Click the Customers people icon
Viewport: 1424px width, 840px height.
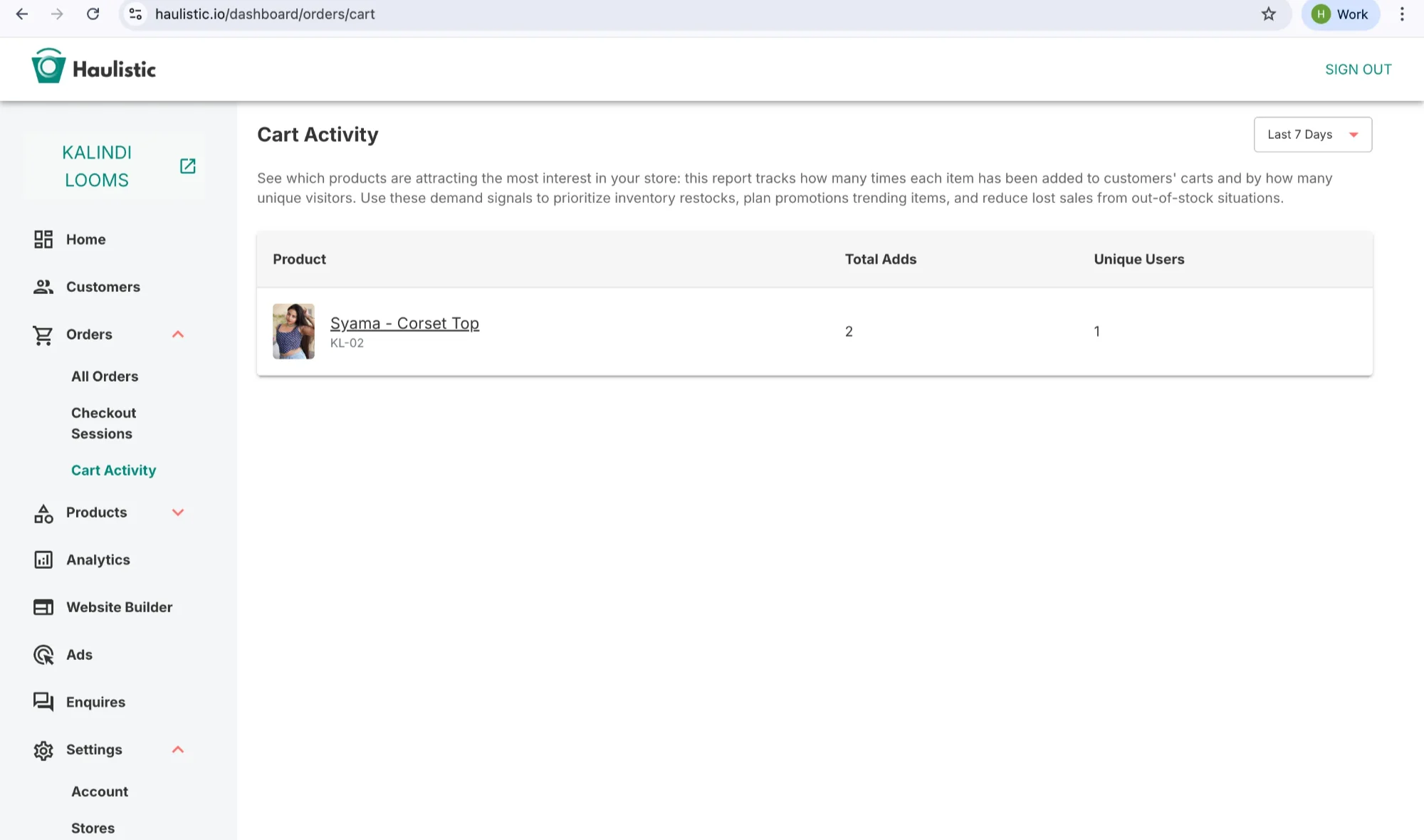(x=43, y=287)
